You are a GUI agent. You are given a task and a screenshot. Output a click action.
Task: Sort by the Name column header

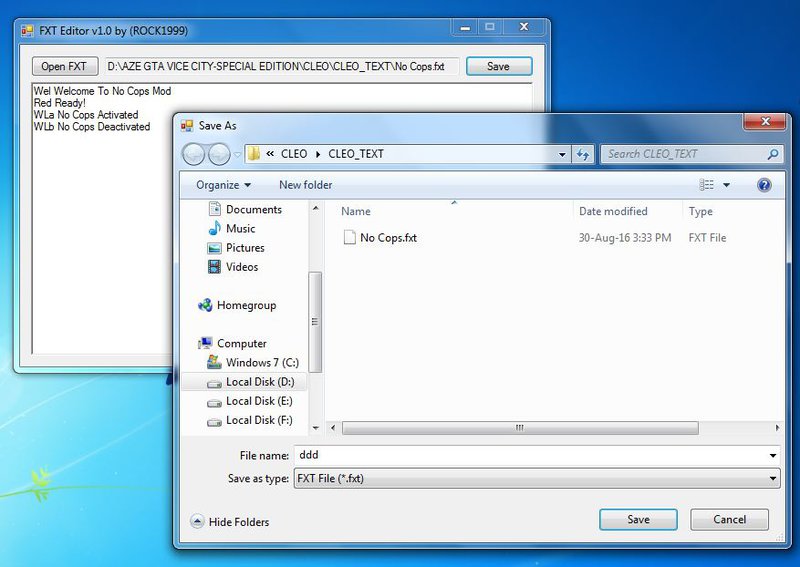(356, 211)
